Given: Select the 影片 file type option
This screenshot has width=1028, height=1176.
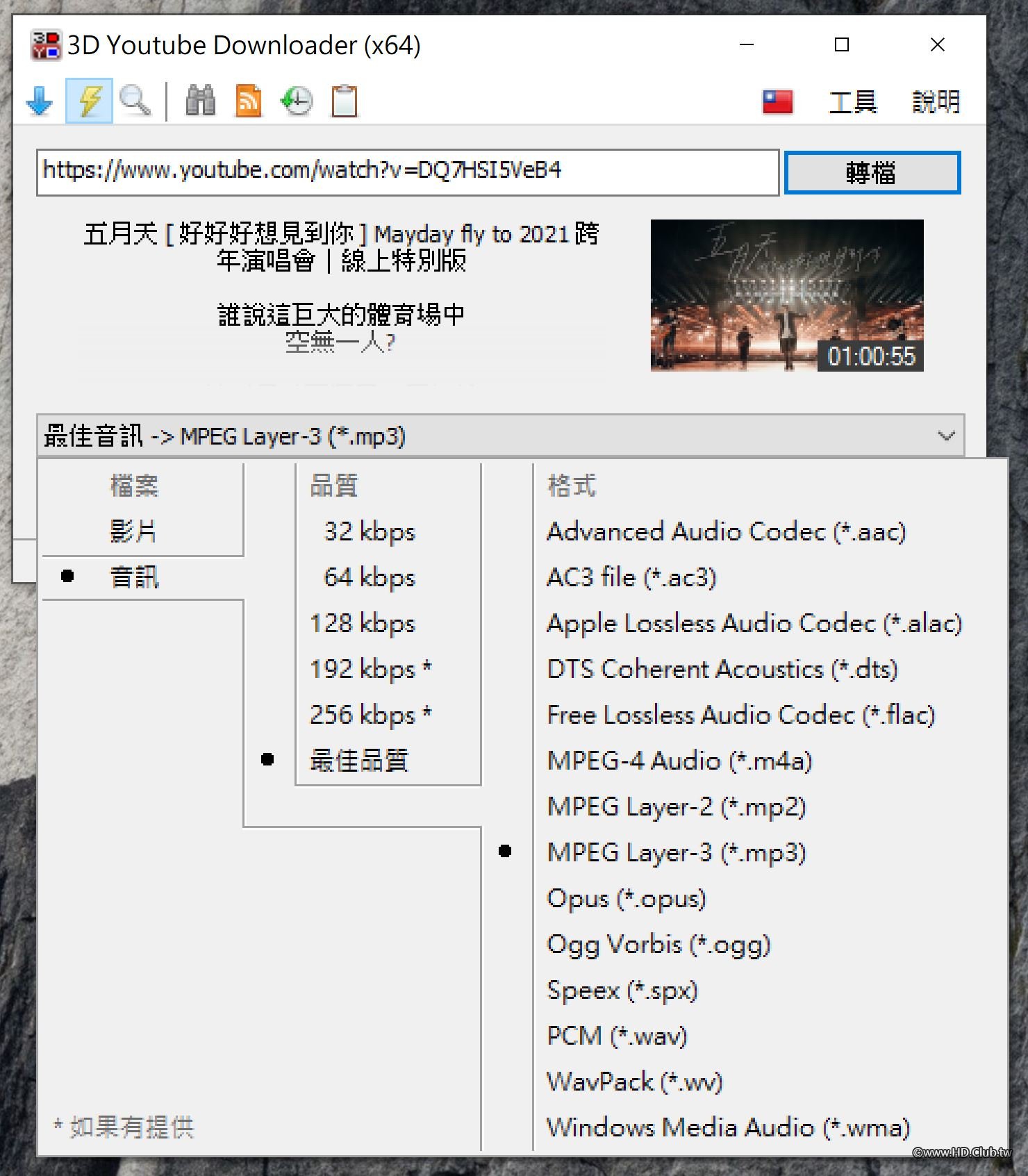Looking at the screenshot, I should 133,531.
